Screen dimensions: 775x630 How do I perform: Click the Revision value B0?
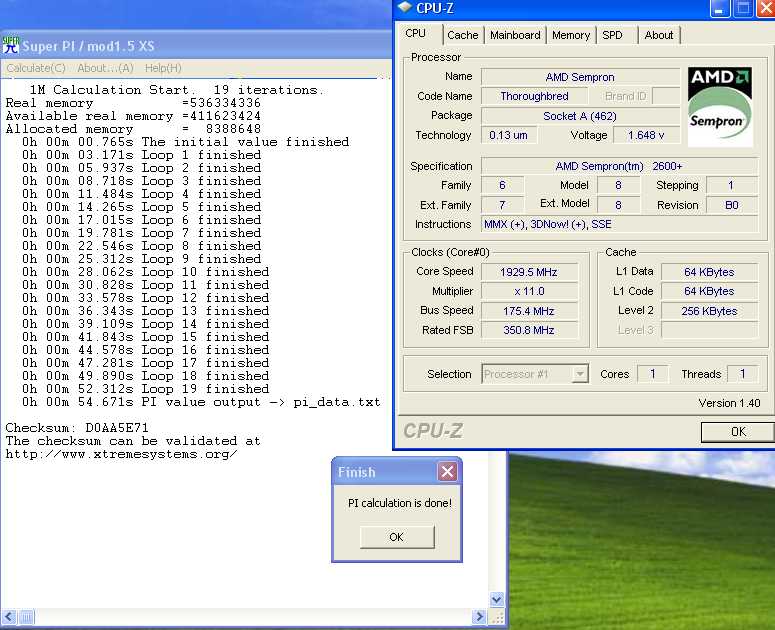point(732,205)
